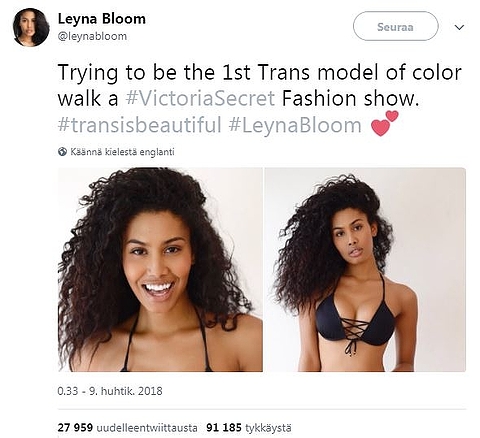The image size is (480, 438).
Task: View the 27 959 uudelleentwiittausta list
Action: point(127,427)
